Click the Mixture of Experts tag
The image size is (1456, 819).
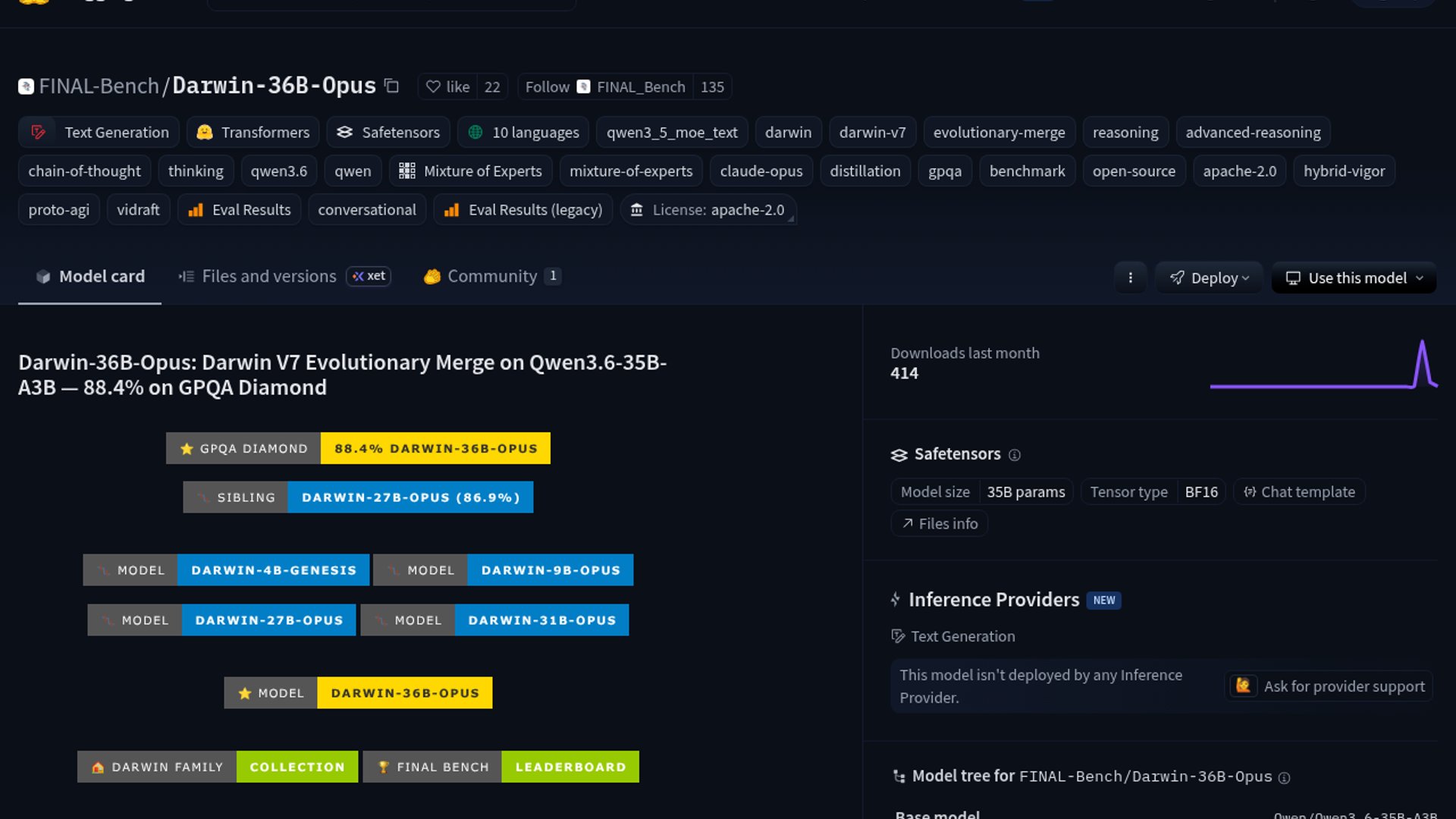tap(470, 171)
